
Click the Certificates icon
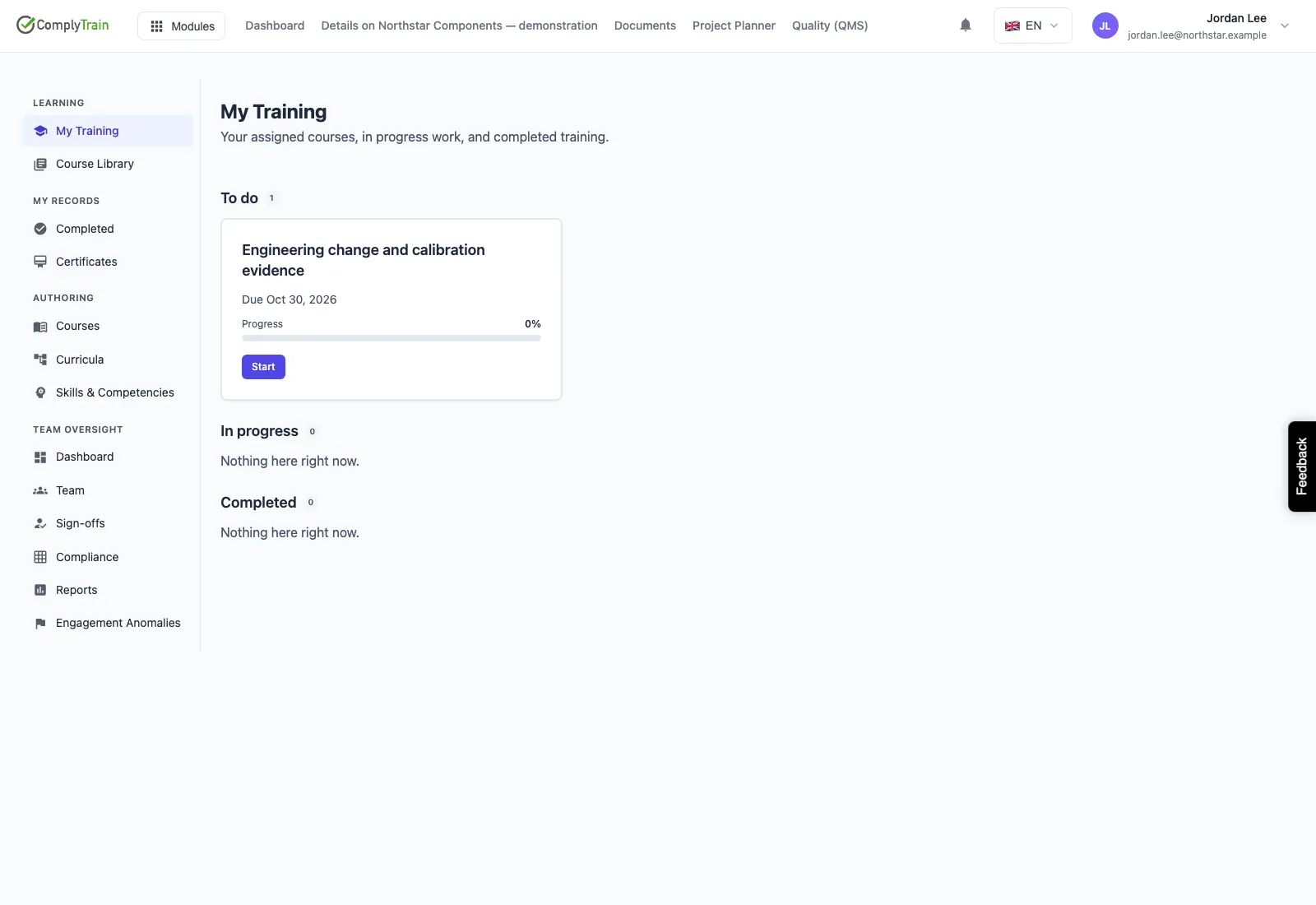tap(40, 262)
